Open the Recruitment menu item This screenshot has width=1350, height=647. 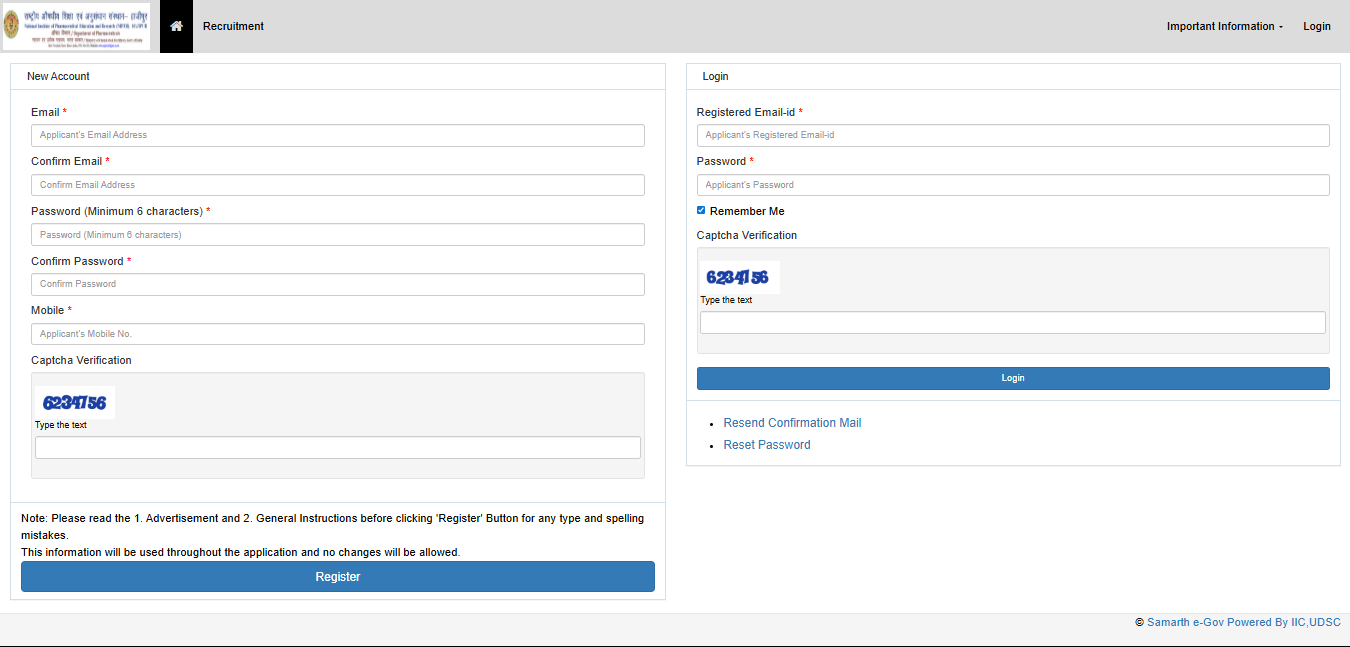pyautogui.click(x=233, y=26)
